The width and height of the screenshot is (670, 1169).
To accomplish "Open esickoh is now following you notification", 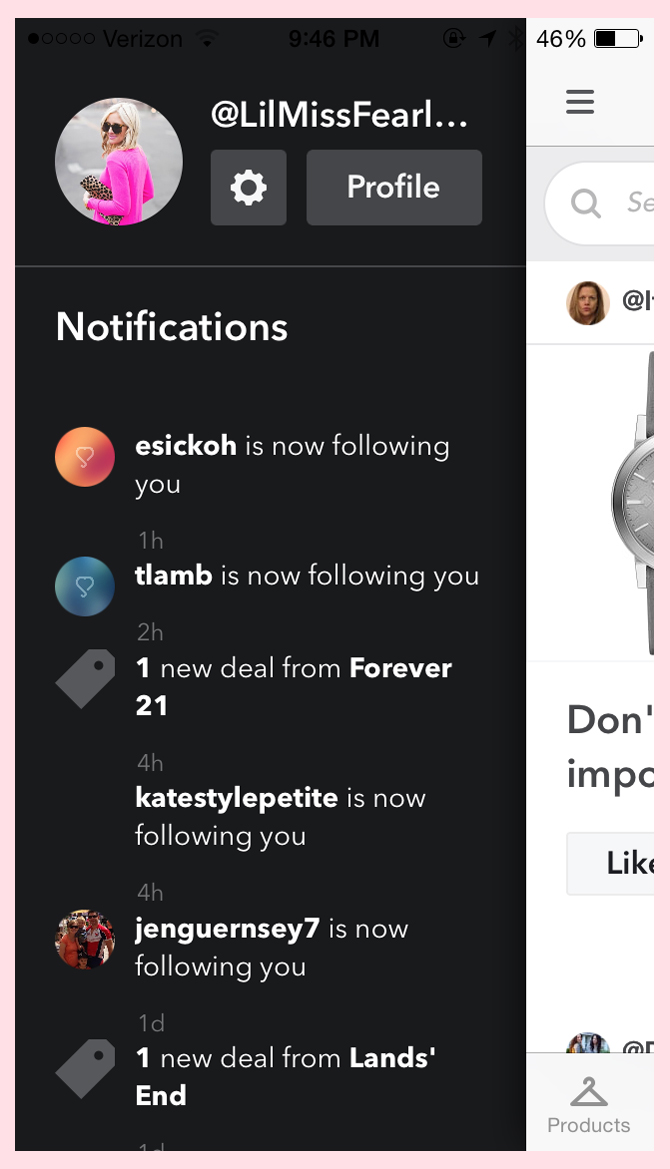I will [x=292, y=464].
